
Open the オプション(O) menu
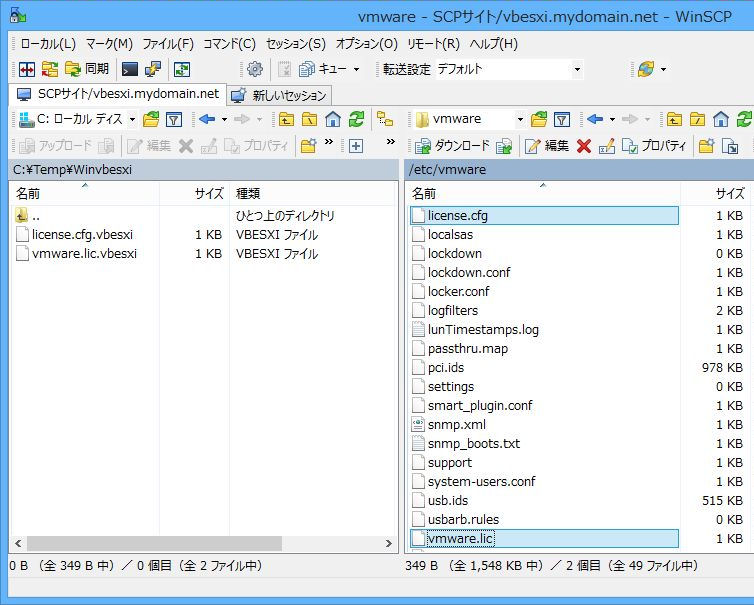[x=366, y=44]
